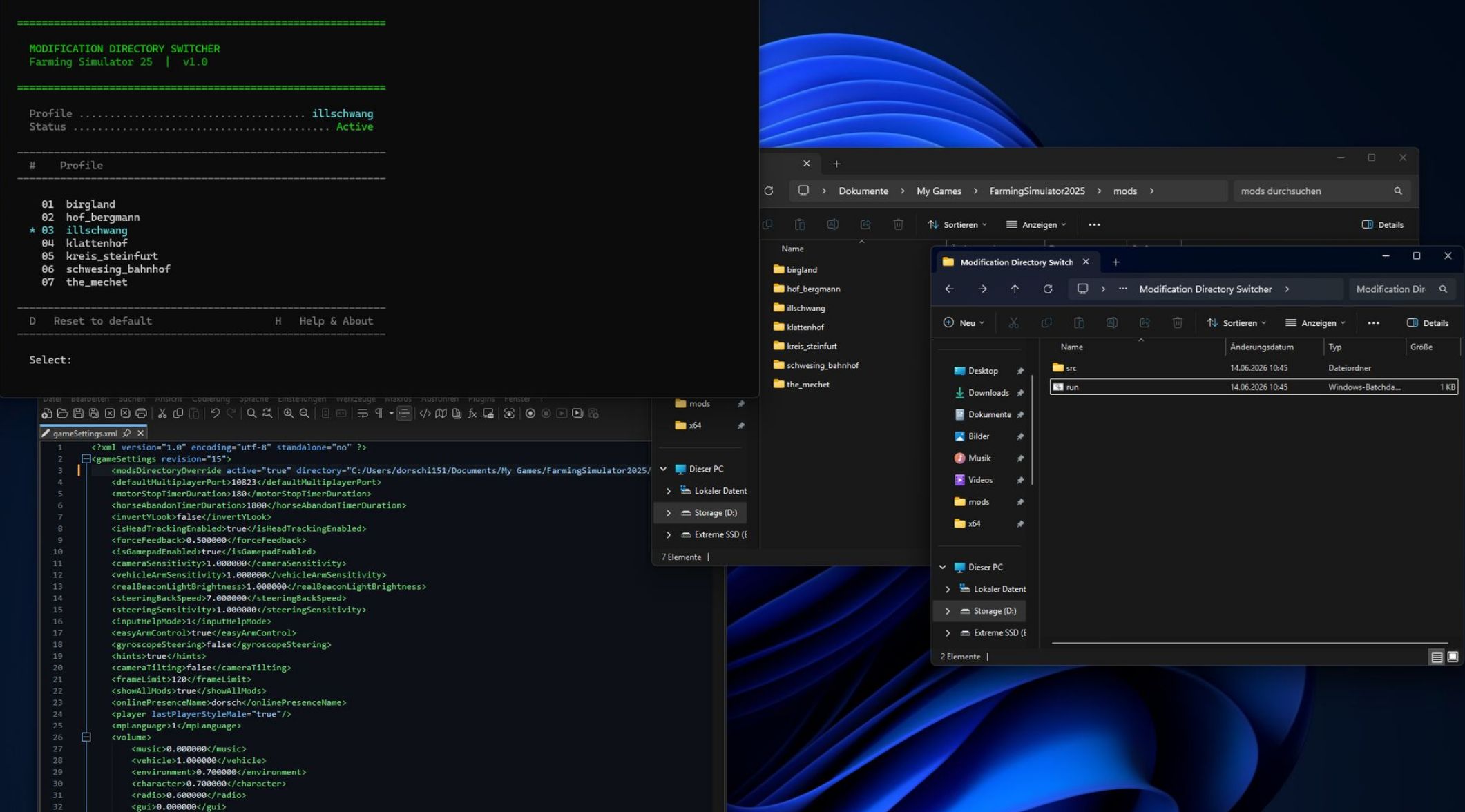Click the XML language code icon in Notepad++
This screenshot has width=1465, height=812.
point(425,414)
